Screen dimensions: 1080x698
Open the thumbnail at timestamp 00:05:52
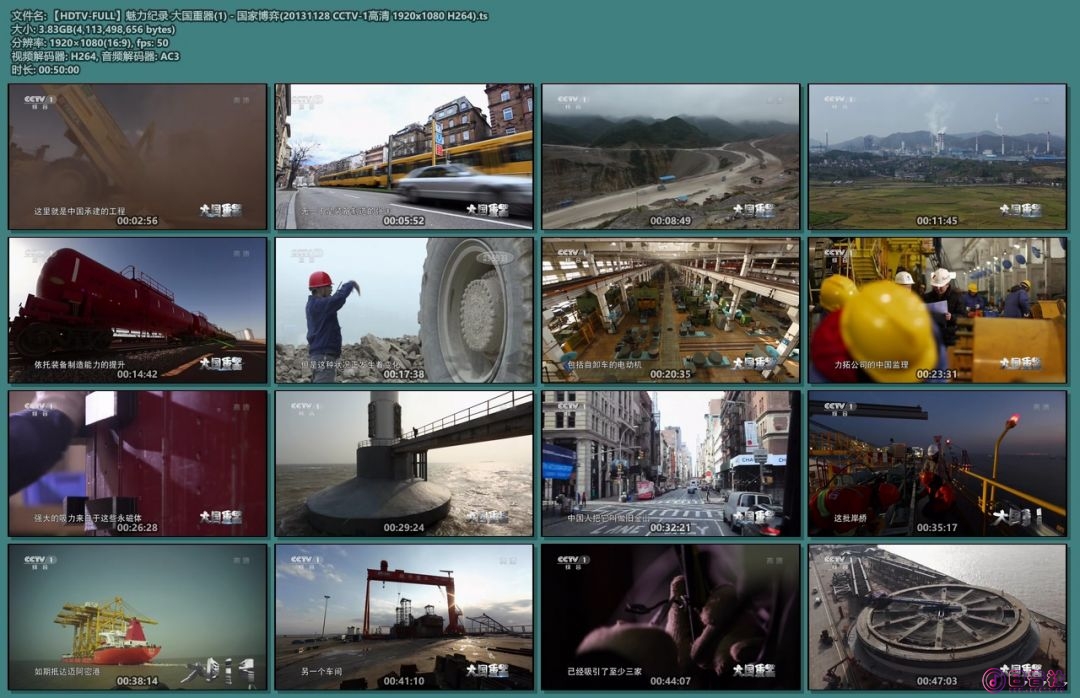click(x=404, y=156)
